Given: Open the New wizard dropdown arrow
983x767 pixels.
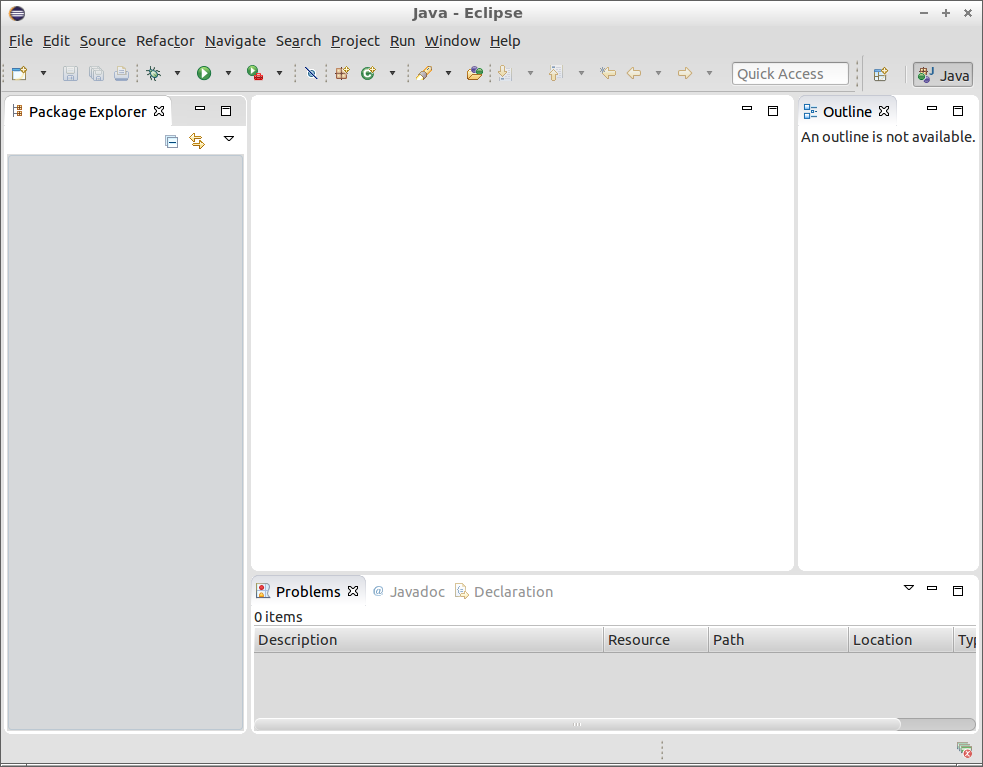Looking at the screenshot, I should click(43, 73).
